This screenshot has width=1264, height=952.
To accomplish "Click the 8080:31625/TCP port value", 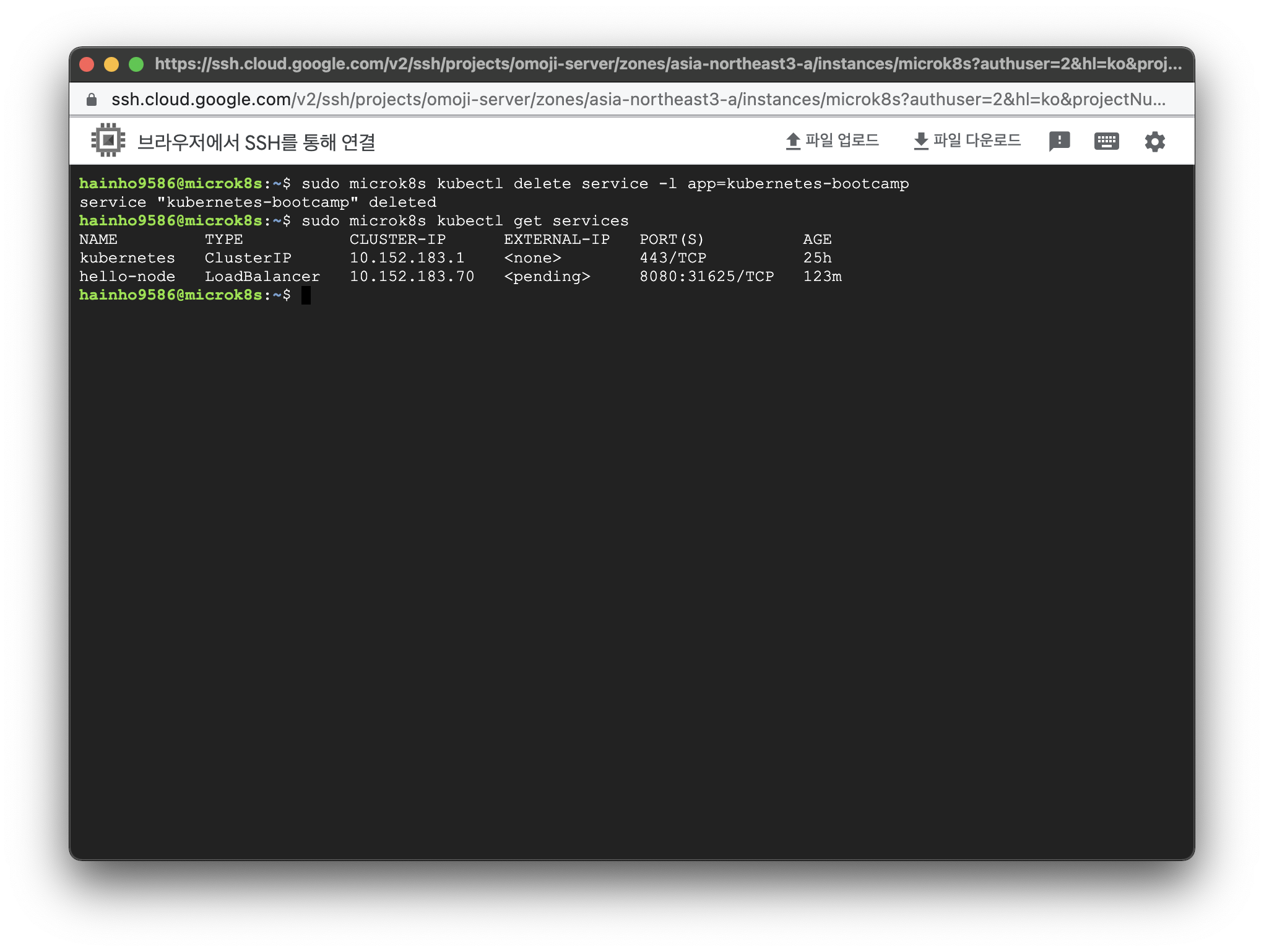I will point(706,277).
